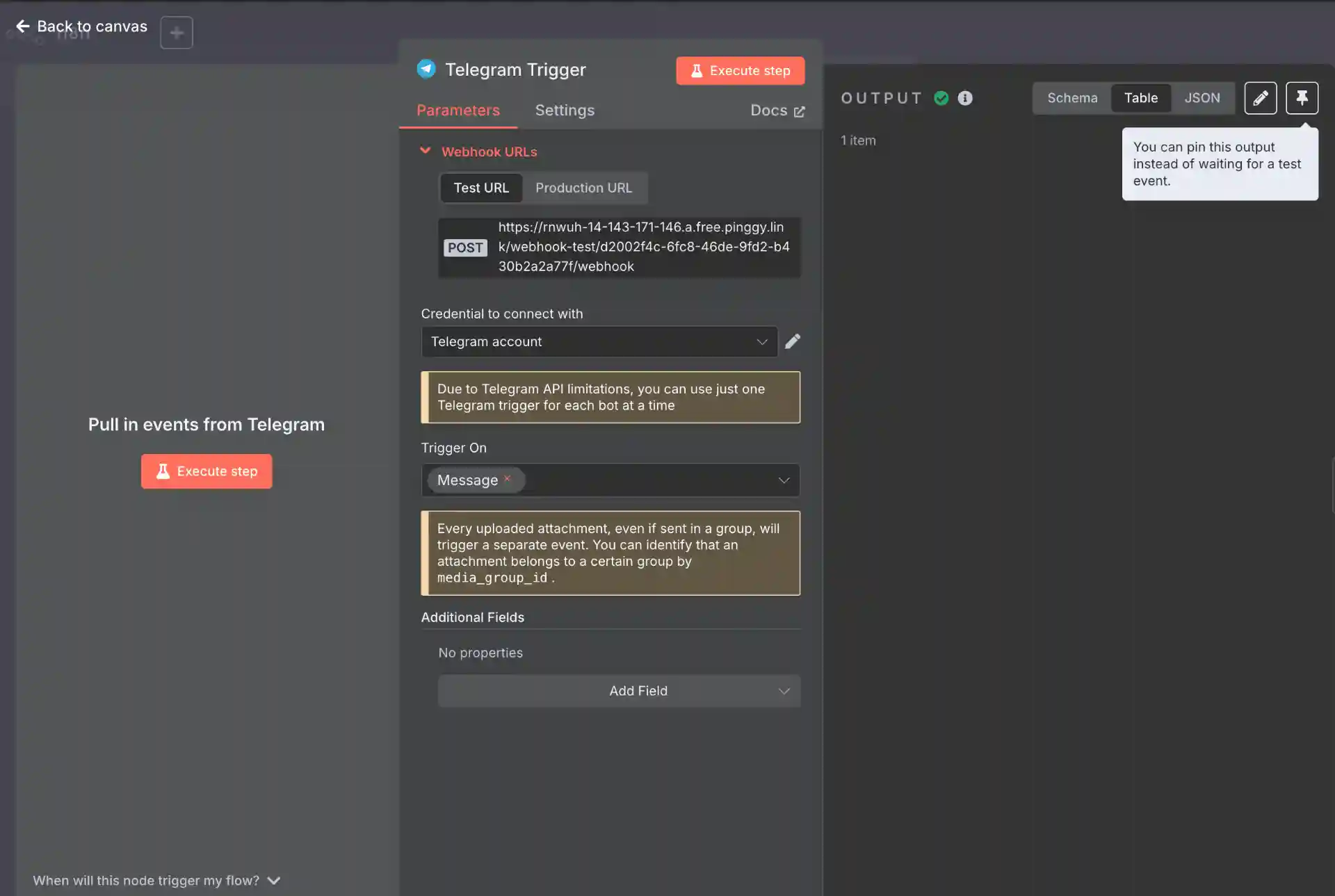Click Execute step button in node header
The height and width of the screenshot is (896, 1335).
coord(741,71)
